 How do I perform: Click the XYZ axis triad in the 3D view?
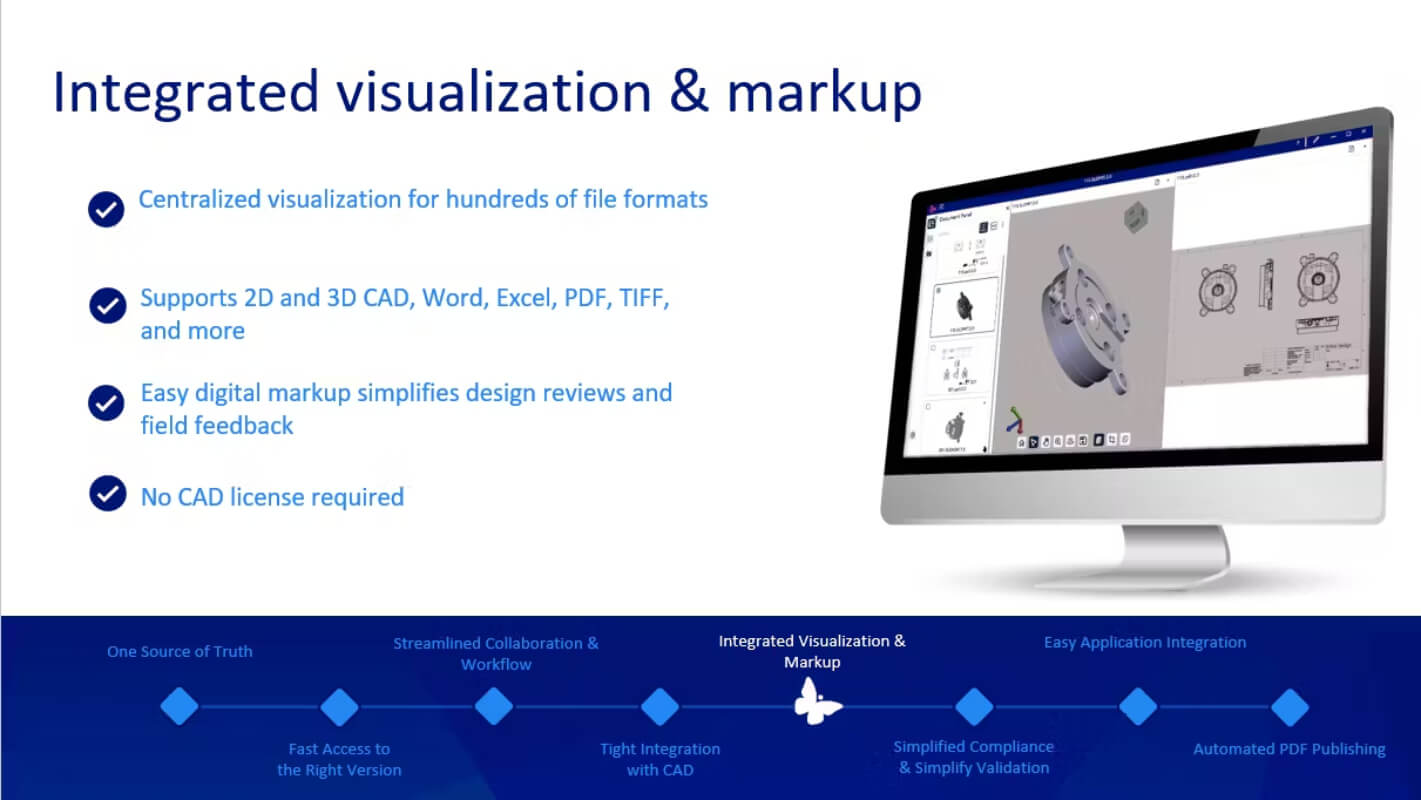1015,419
